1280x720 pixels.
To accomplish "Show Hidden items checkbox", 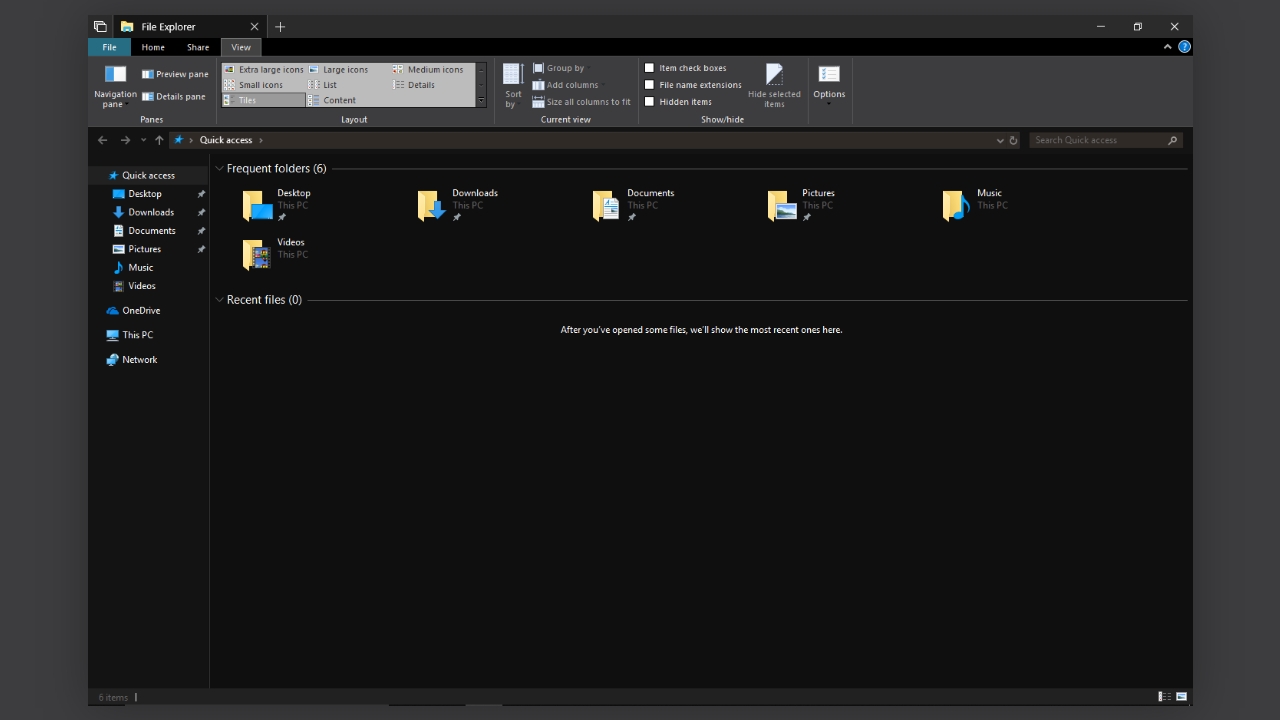I will coord(650,102).
